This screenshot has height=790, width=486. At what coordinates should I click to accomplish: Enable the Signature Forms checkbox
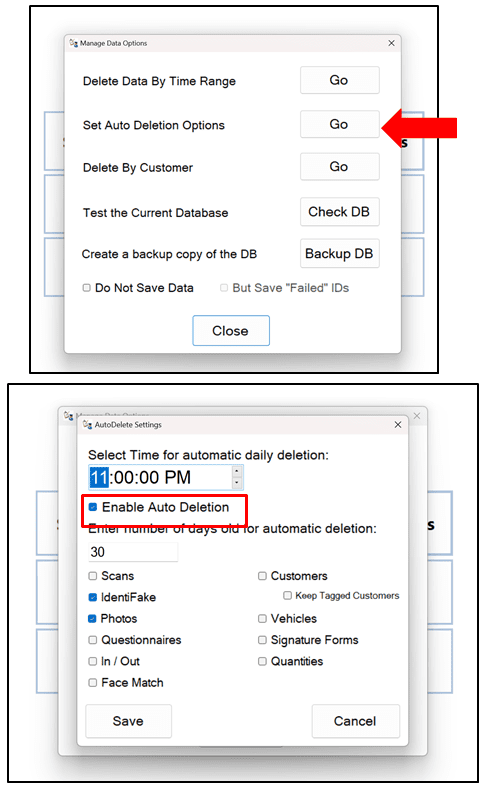(x=262, y=640)
